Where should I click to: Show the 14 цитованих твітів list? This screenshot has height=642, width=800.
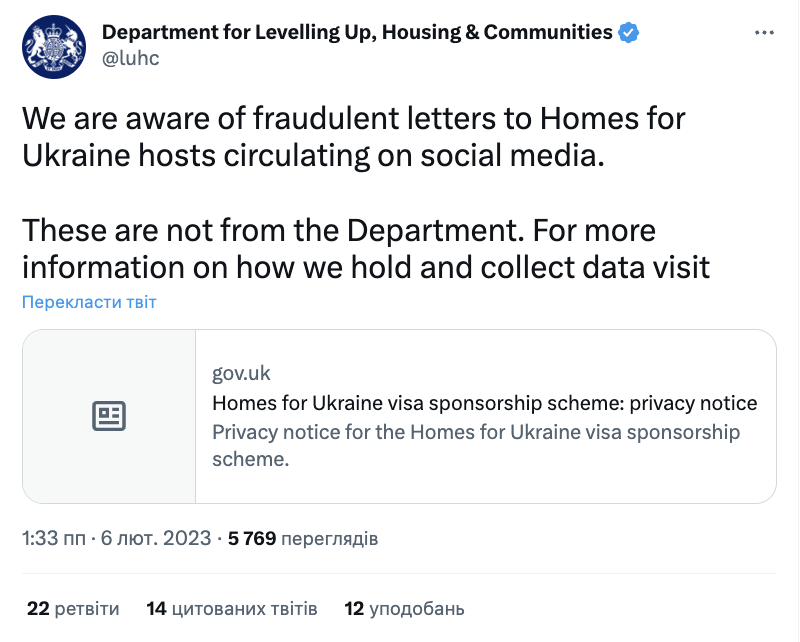pos(231,608)
